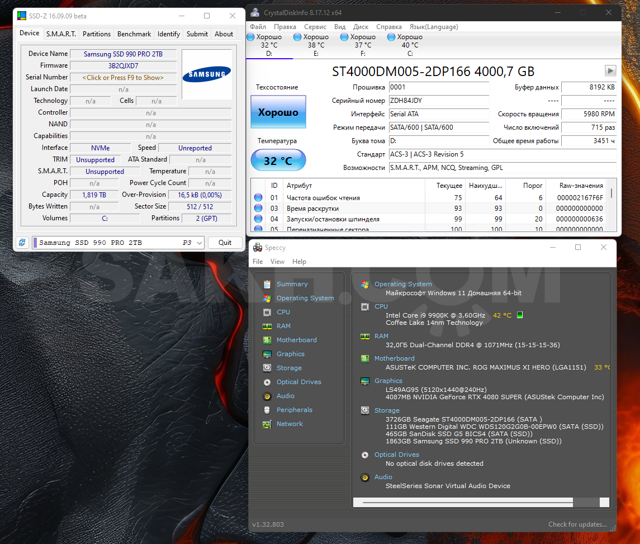Click the Network icon in Speccy sidebar
This screenshot has width=640, height=544.
point(267,424)
